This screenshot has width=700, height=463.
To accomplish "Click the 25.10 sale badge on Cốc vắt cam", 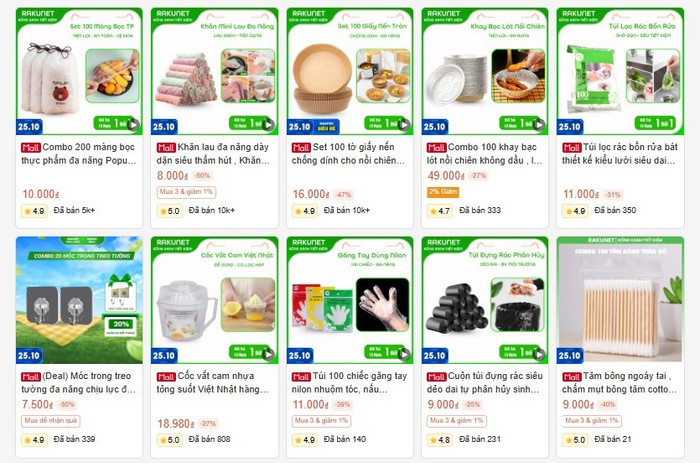I will pos(164,355).
